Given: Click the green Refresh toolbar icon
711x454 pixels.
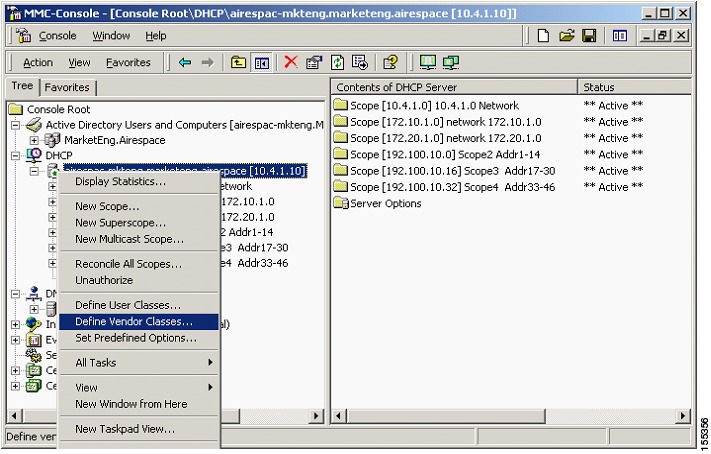Looking at the screenshot, I should coord(337,62).
